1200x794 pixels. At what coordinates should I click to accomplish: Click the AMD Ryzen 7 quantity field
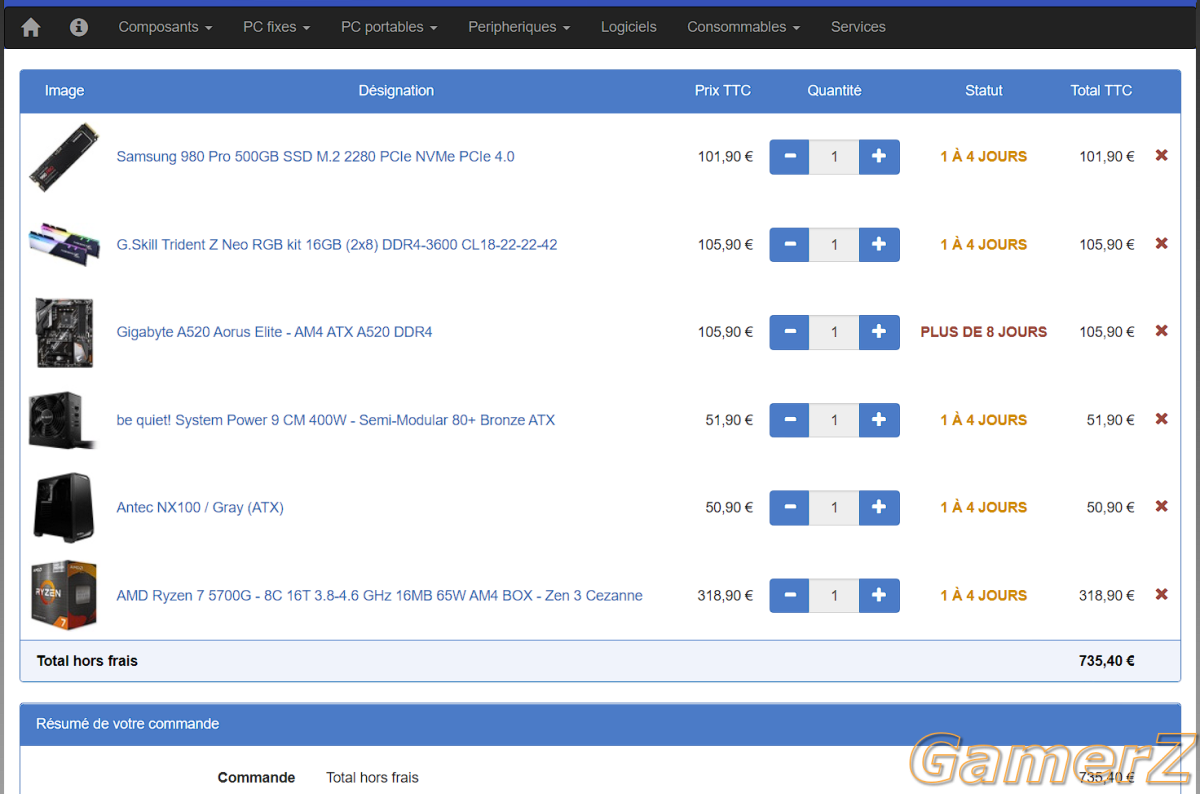pos(834,596)
